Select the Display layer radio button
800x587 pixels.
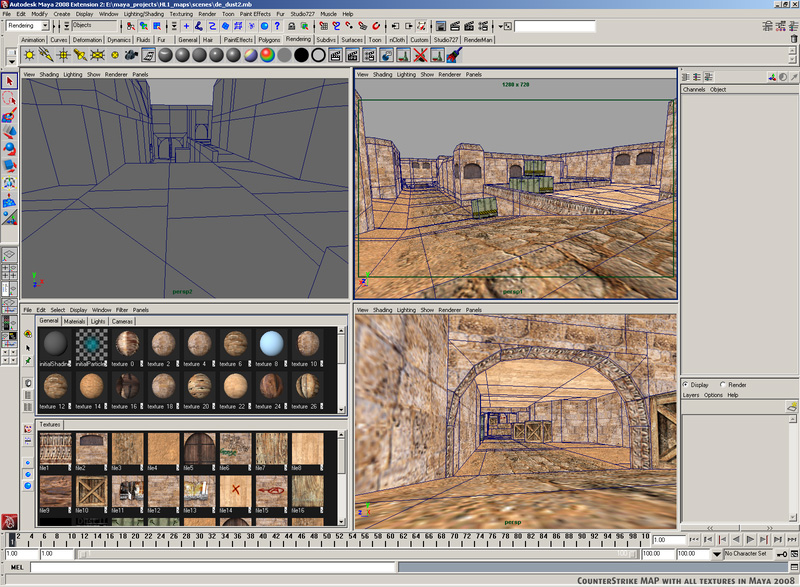(686, 385)
